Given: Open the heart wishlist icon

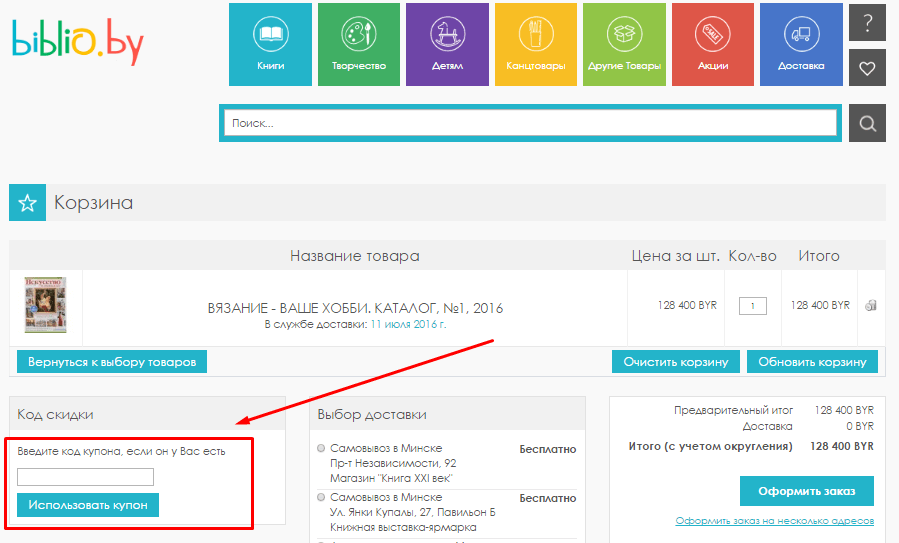Looking at the screenshot, I should click(867, 68).
